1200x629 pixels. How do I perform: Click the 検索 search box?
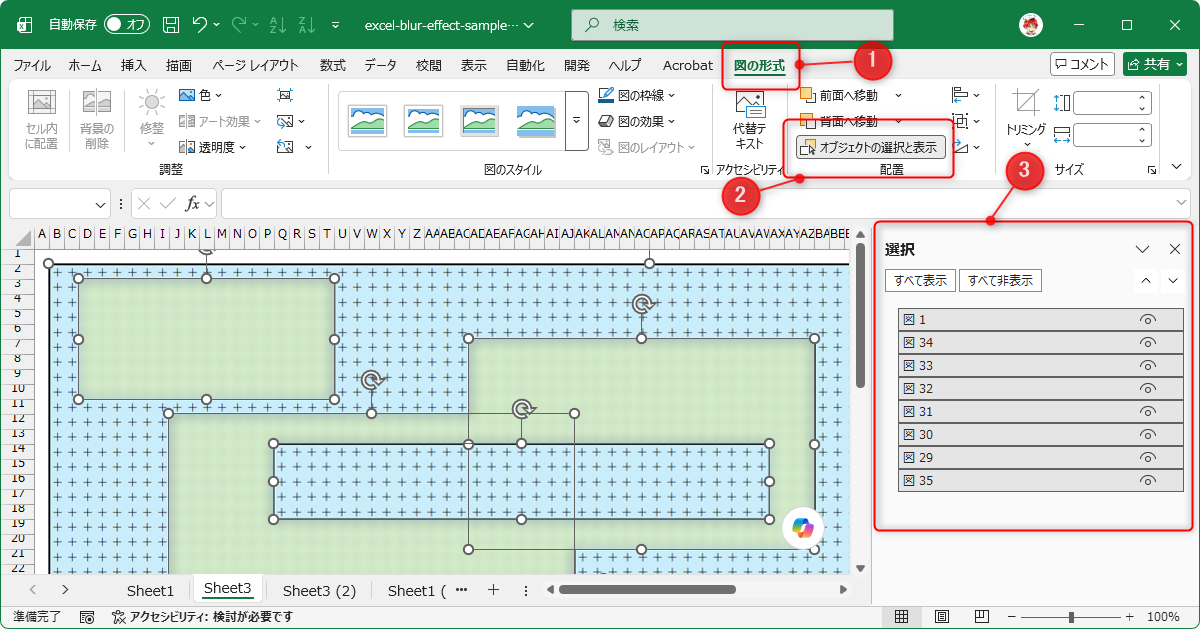(x=732, y=24)
